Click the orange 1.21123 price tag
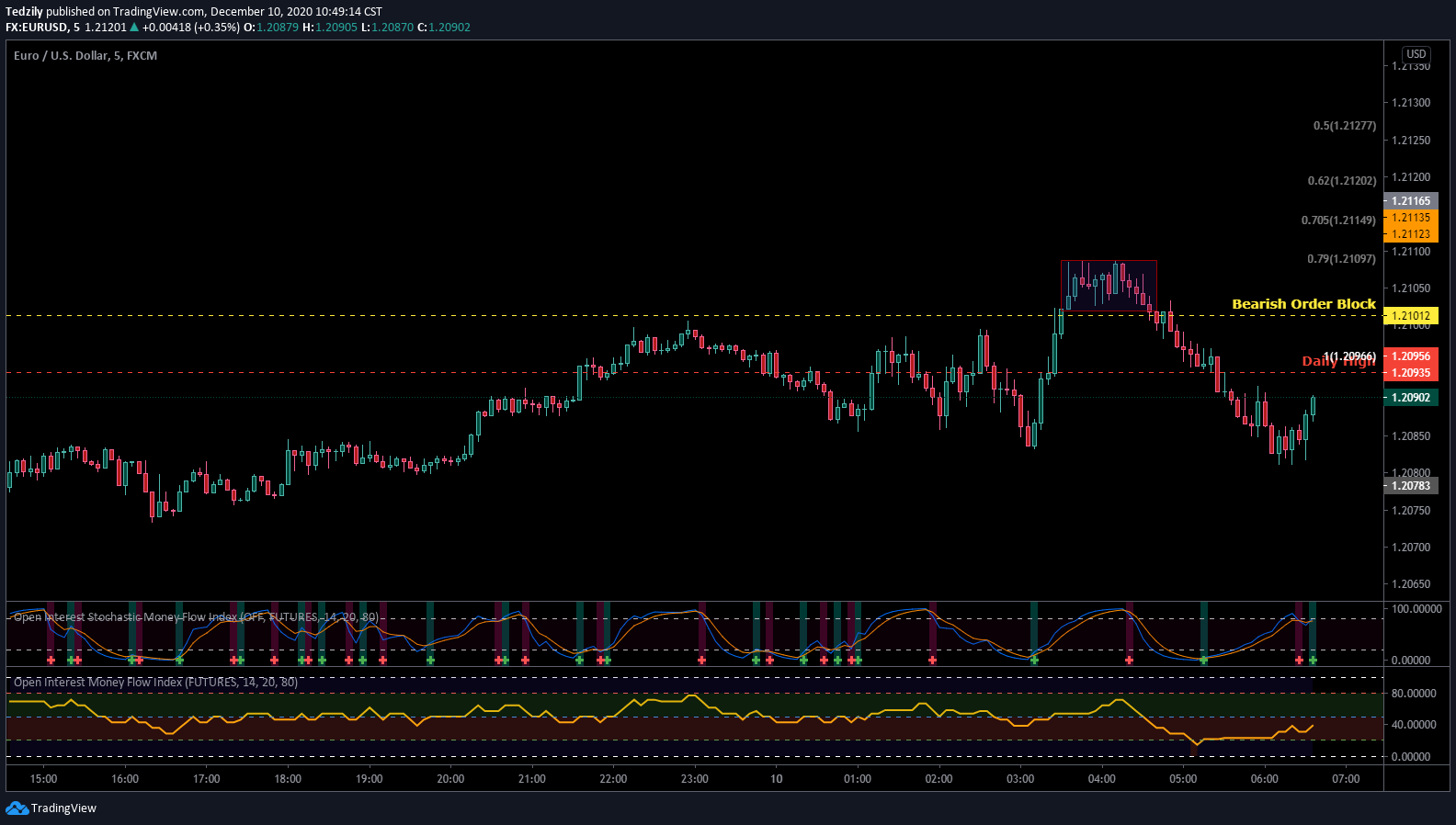 [x=1410, y=234]
